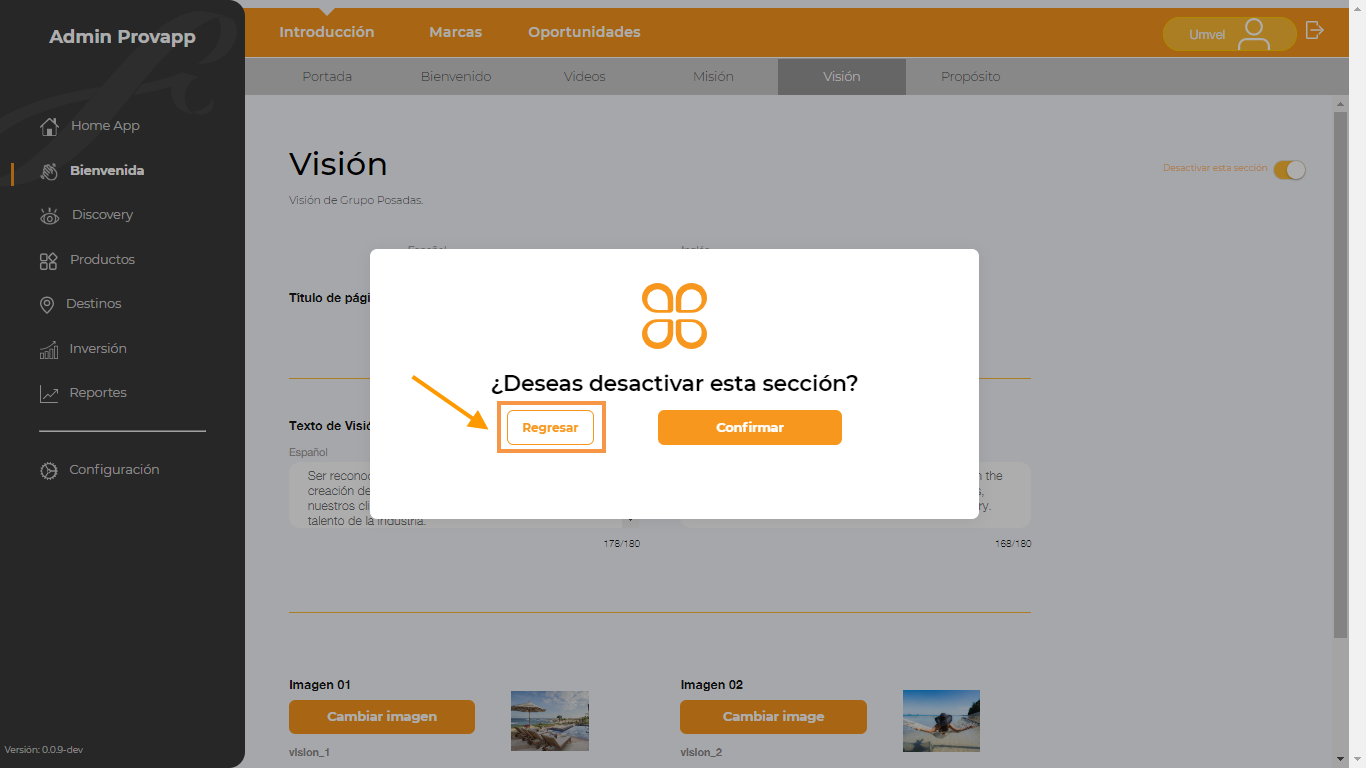Open Home App in sidebar
Viewport: 1366px width, 768px height.
pos(105,126)
